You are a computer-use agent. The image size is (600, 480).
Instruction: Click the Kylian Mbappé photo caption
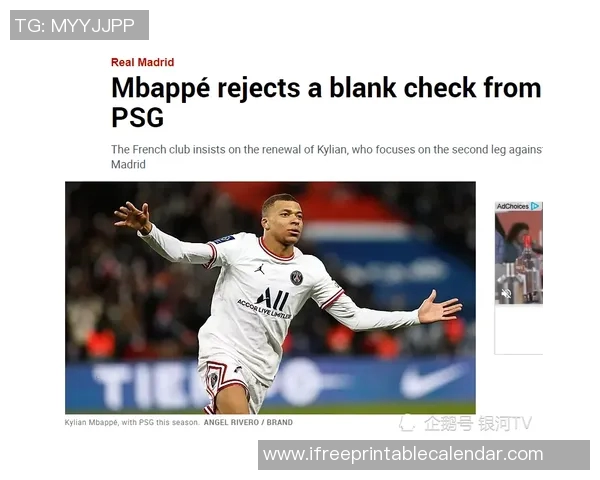point(132,422)
